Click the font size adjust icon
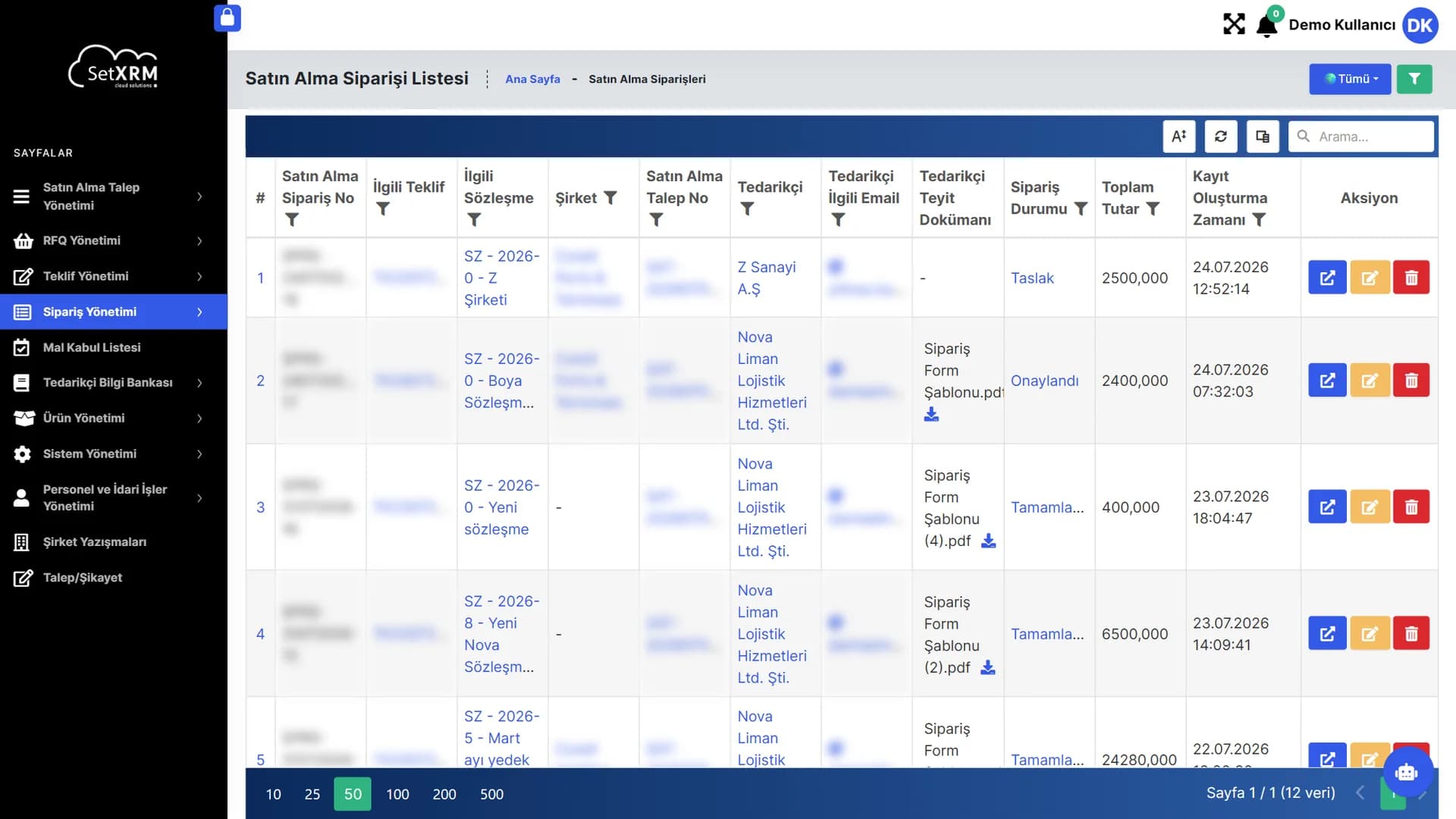 (x=1179, y=136)
